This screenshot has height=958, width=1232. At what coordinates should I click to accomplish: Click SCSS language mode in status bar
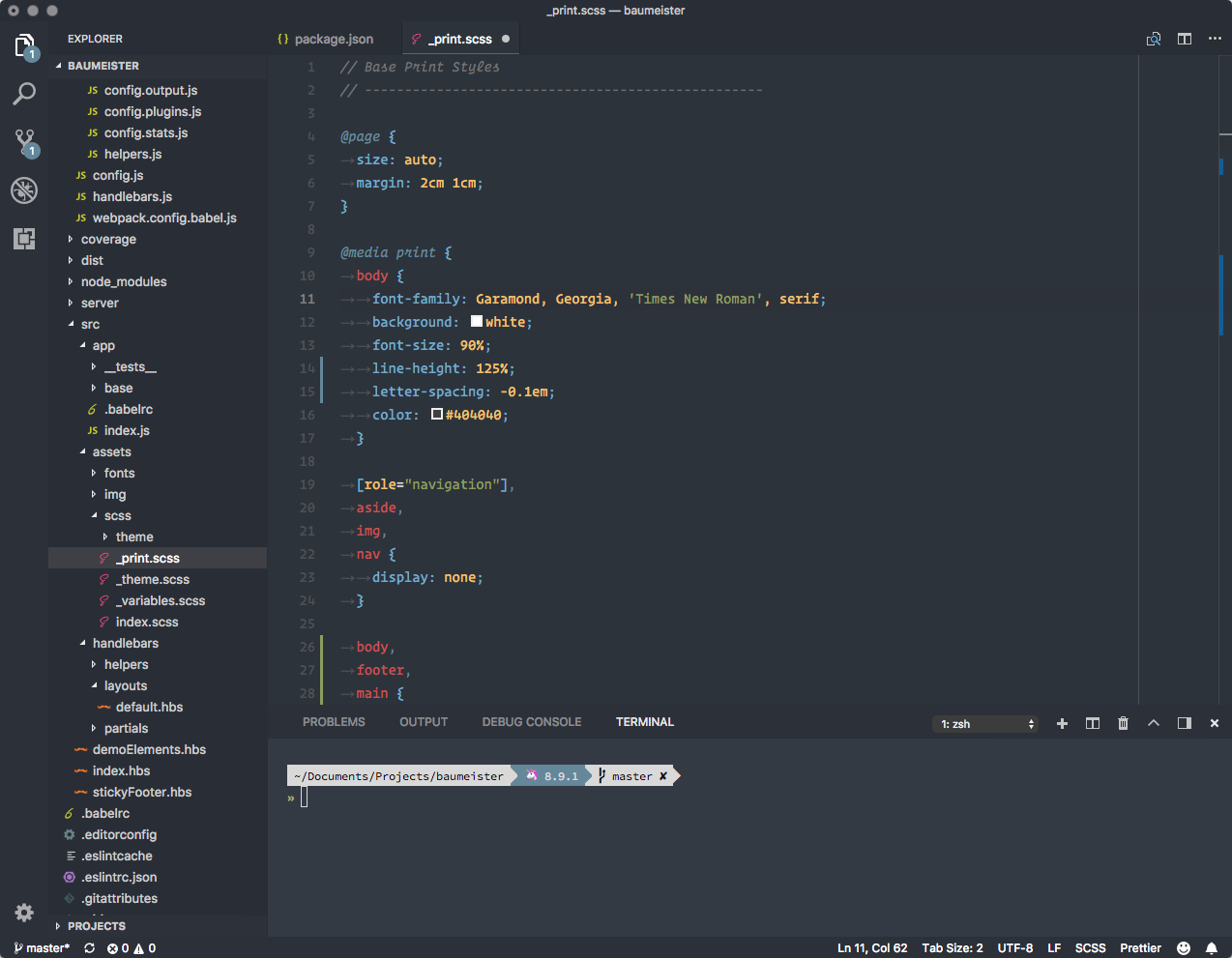[1091, 948]
